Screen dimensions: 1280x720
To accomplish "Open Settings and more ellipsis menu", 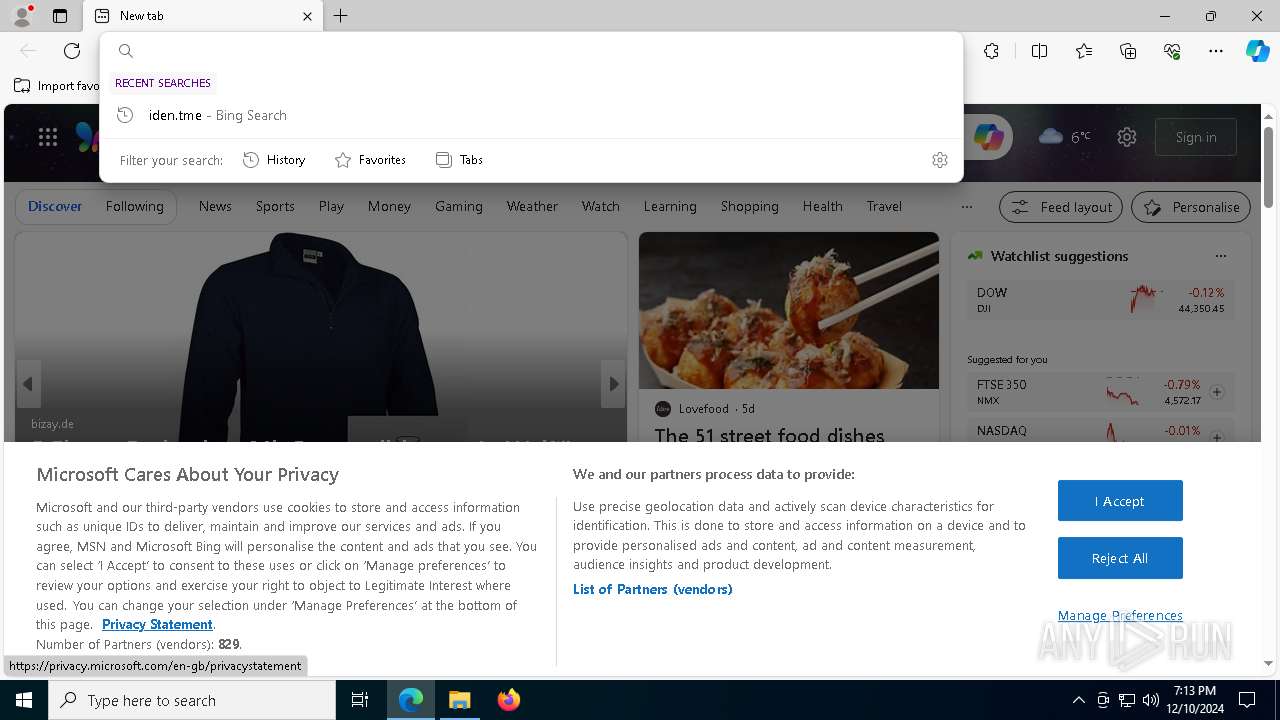I will click(1216, 51).
